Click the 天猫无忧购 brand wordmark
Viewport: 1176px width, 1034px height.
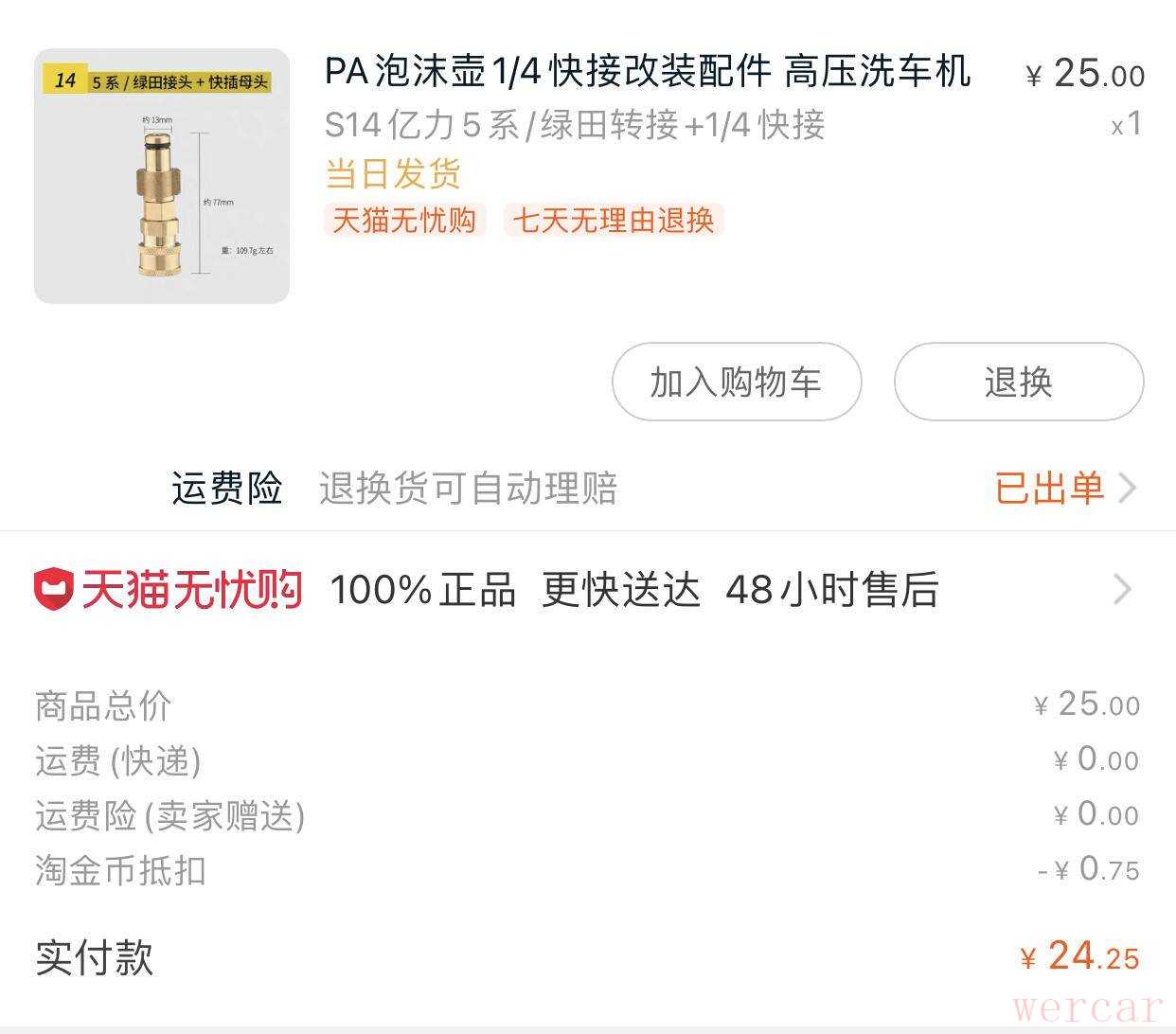pyautogui.click(x=191, y=589)
